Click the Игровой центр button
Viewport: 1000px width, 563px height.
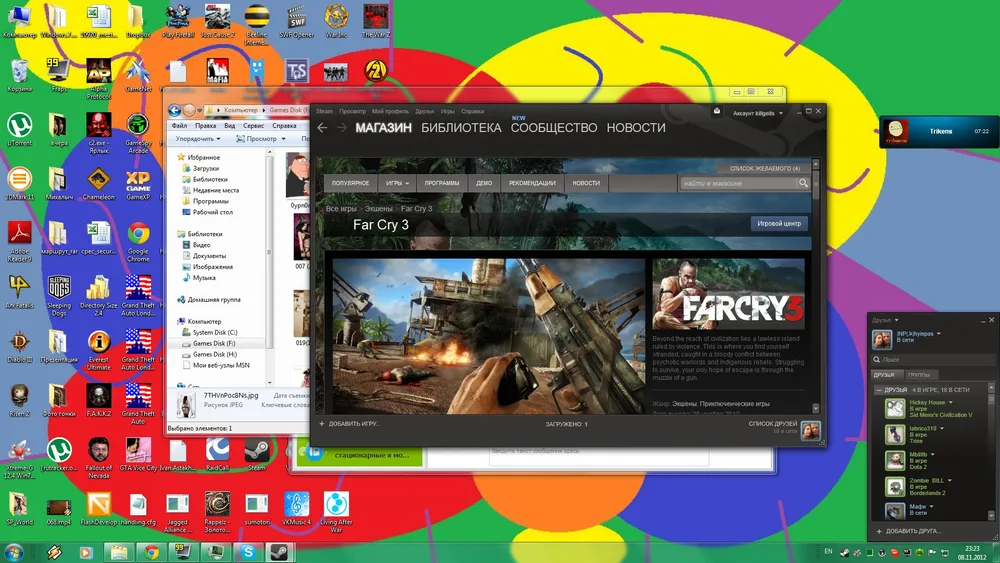point(778,224)
